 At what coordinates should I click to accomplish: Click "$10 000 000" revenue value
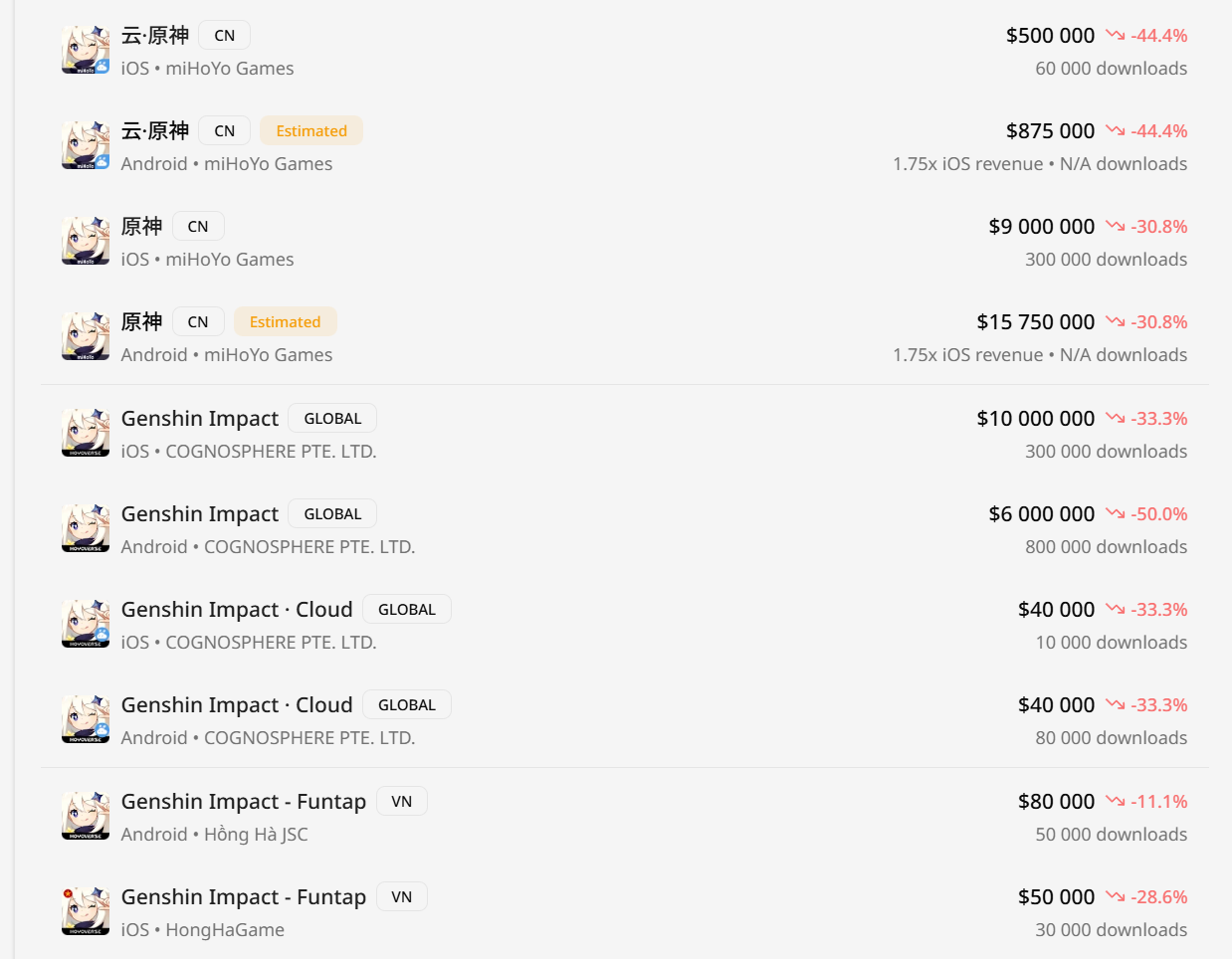(1036, 419)
